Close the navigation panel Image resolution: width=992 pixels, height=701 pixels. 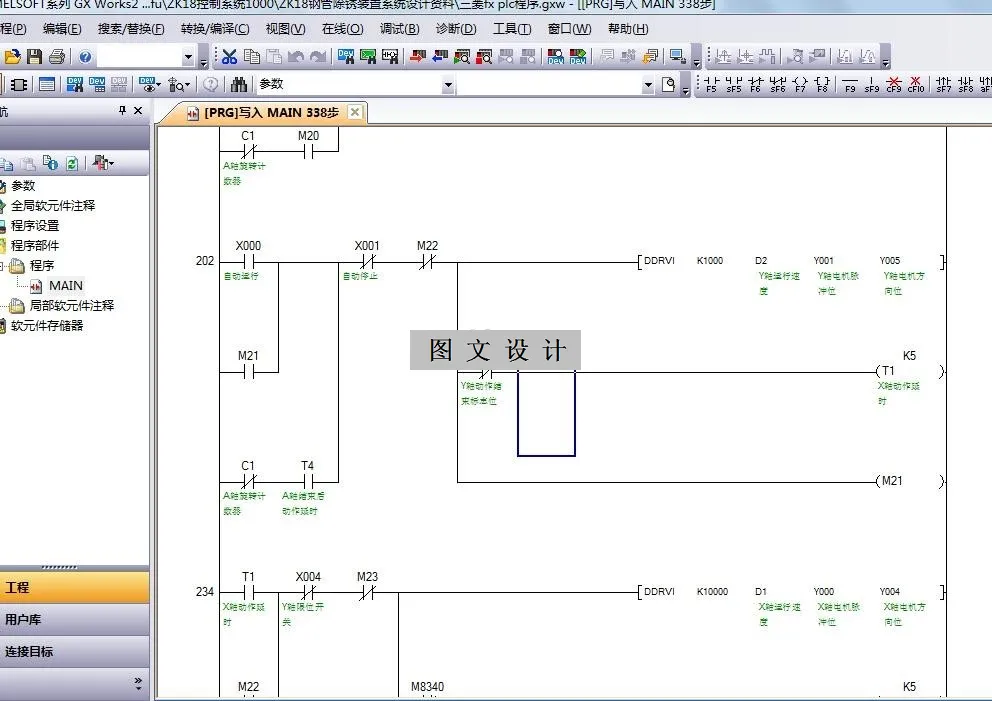tap(139, 111)
